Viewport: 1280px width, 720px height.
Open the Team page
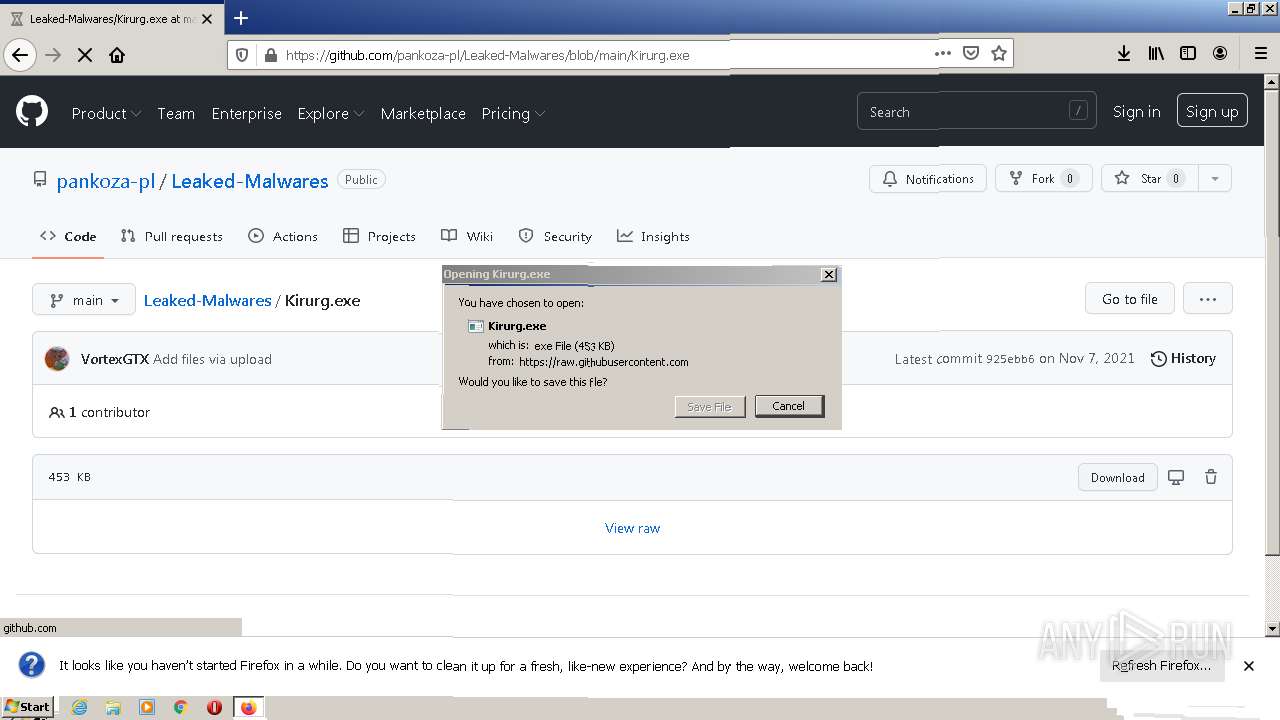(176, 113)
